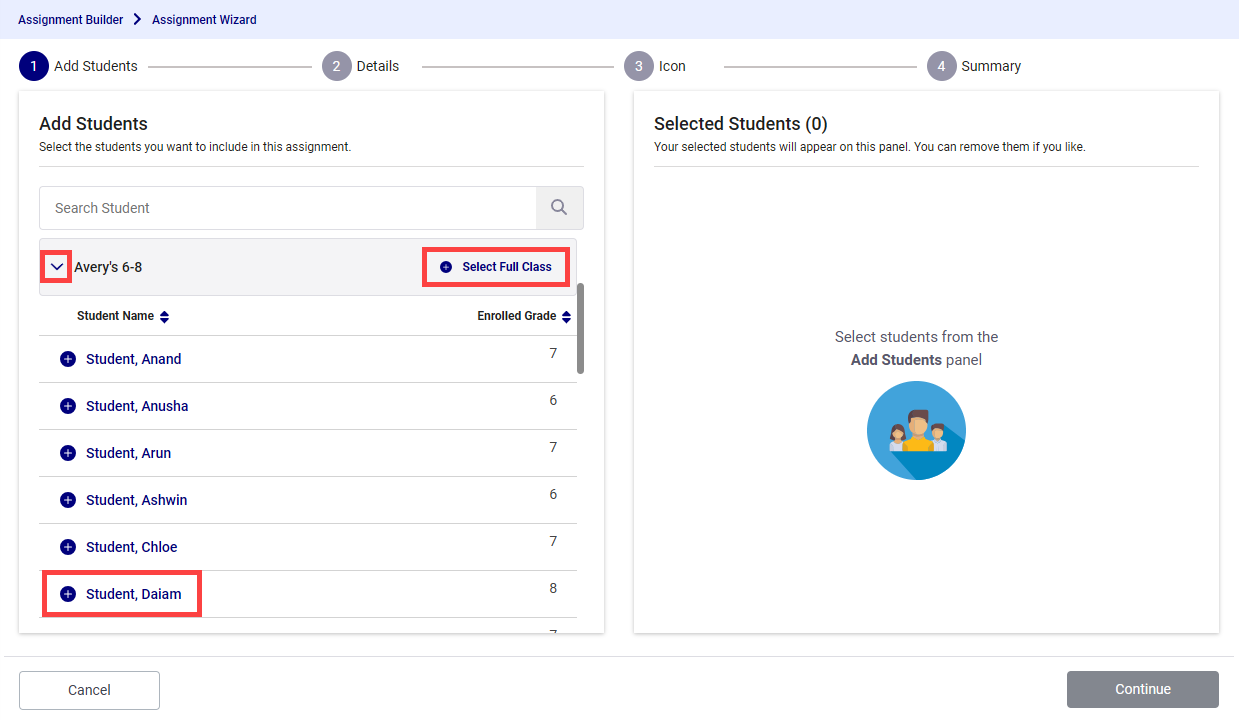This screenshot has width=1239, height=720.
Task: Click Select Full Class button
Action: [x=496, y=267]
